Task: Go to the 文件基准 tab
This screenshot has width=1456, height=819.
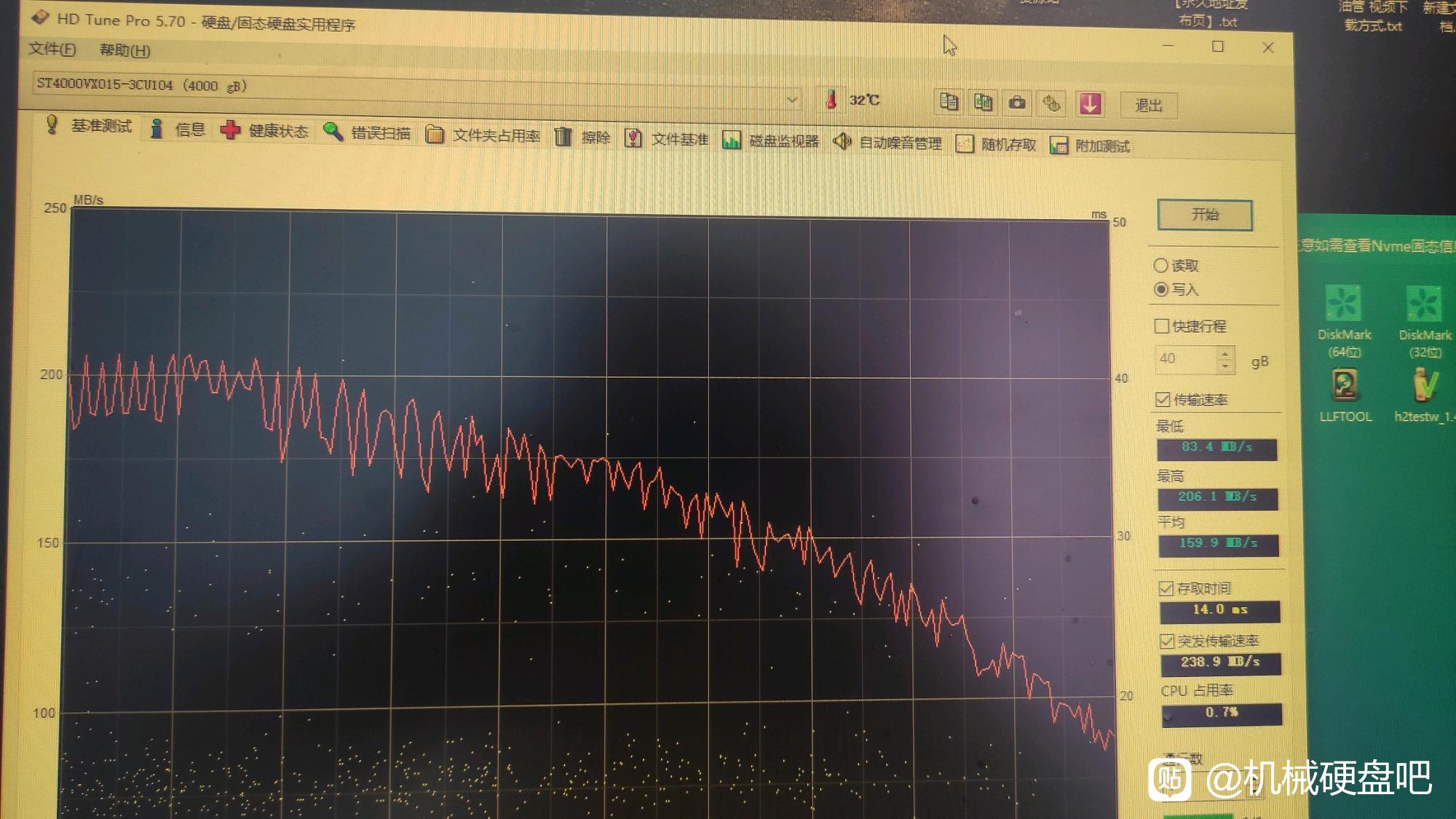Action: [x=666, y=138]
